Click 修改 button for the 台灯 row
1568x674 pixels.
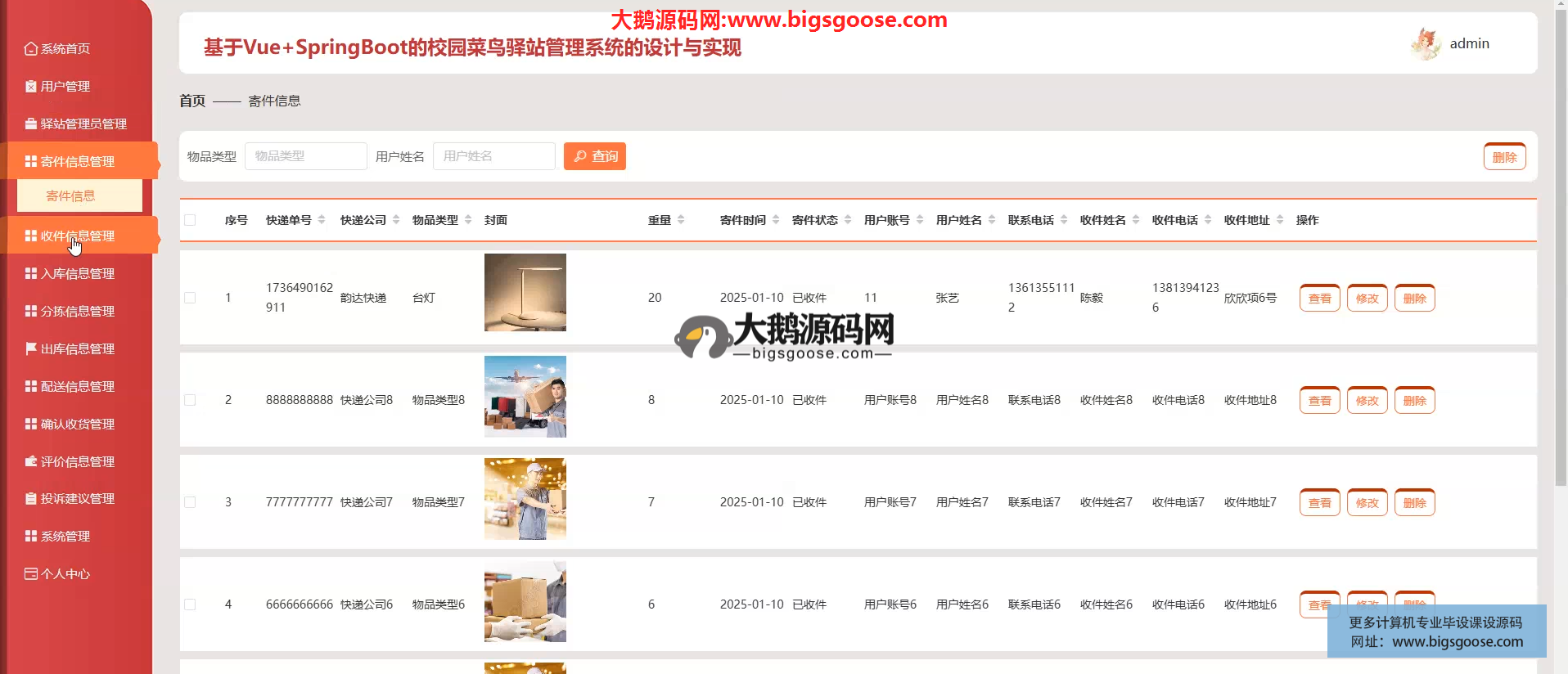point(1367,299)
